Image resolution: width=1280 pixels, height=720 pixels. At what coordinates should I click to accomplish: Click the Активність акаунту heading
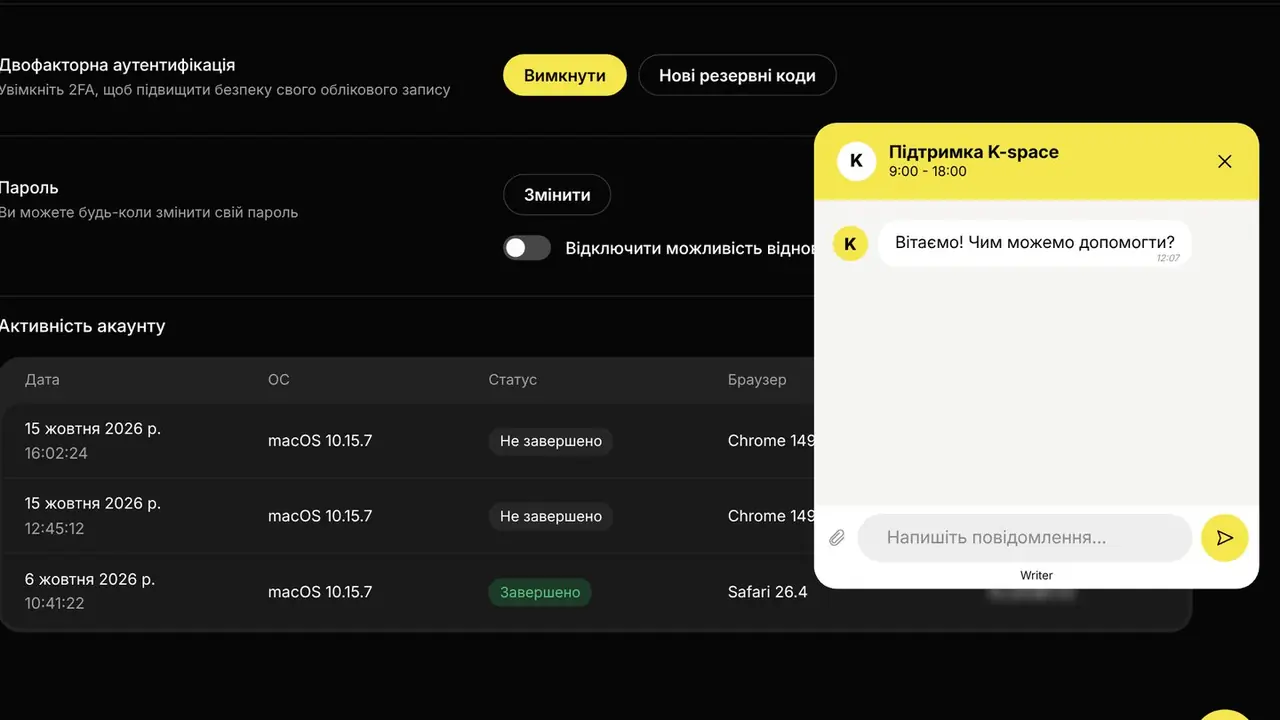tap(83, 326)
